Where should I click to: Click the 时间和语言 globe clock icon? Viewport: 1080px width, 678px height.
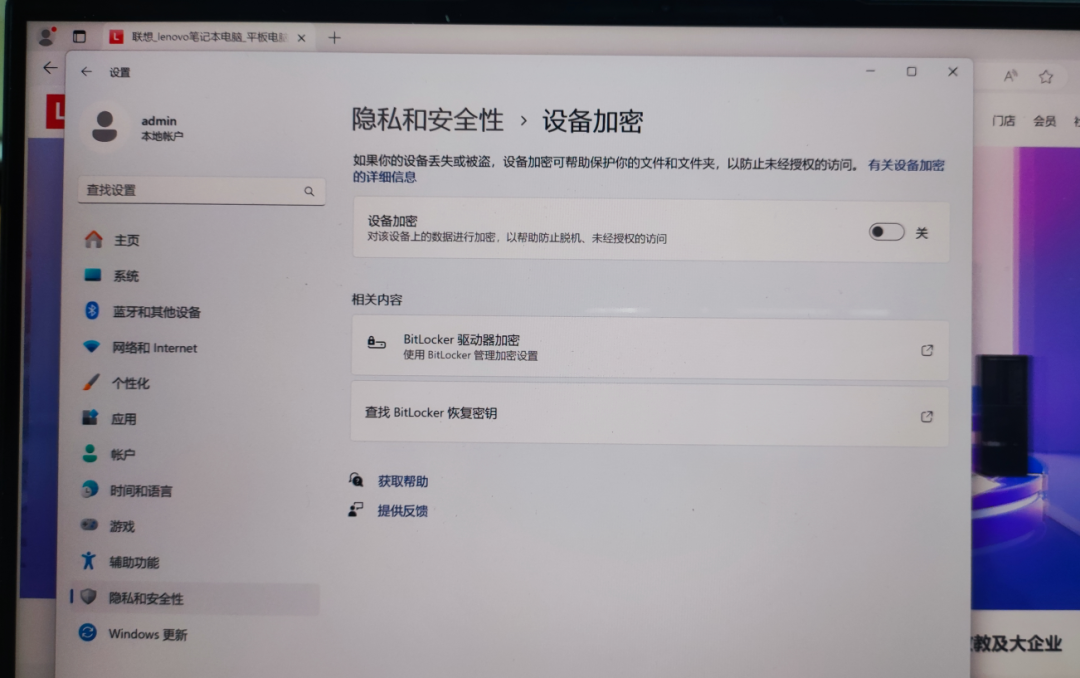90,490
